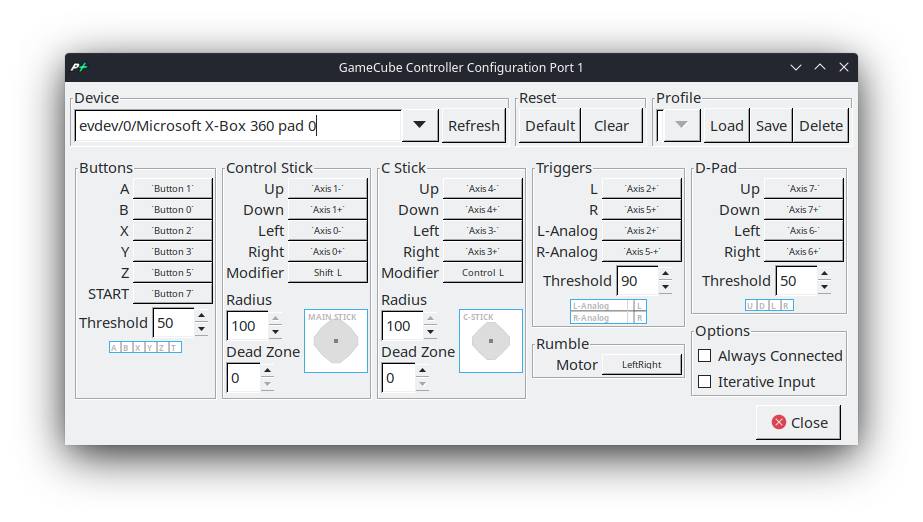Click the ABXYZT button state indicator
The width and height of the screenshot is (923, 522).
tap(145, 347)
